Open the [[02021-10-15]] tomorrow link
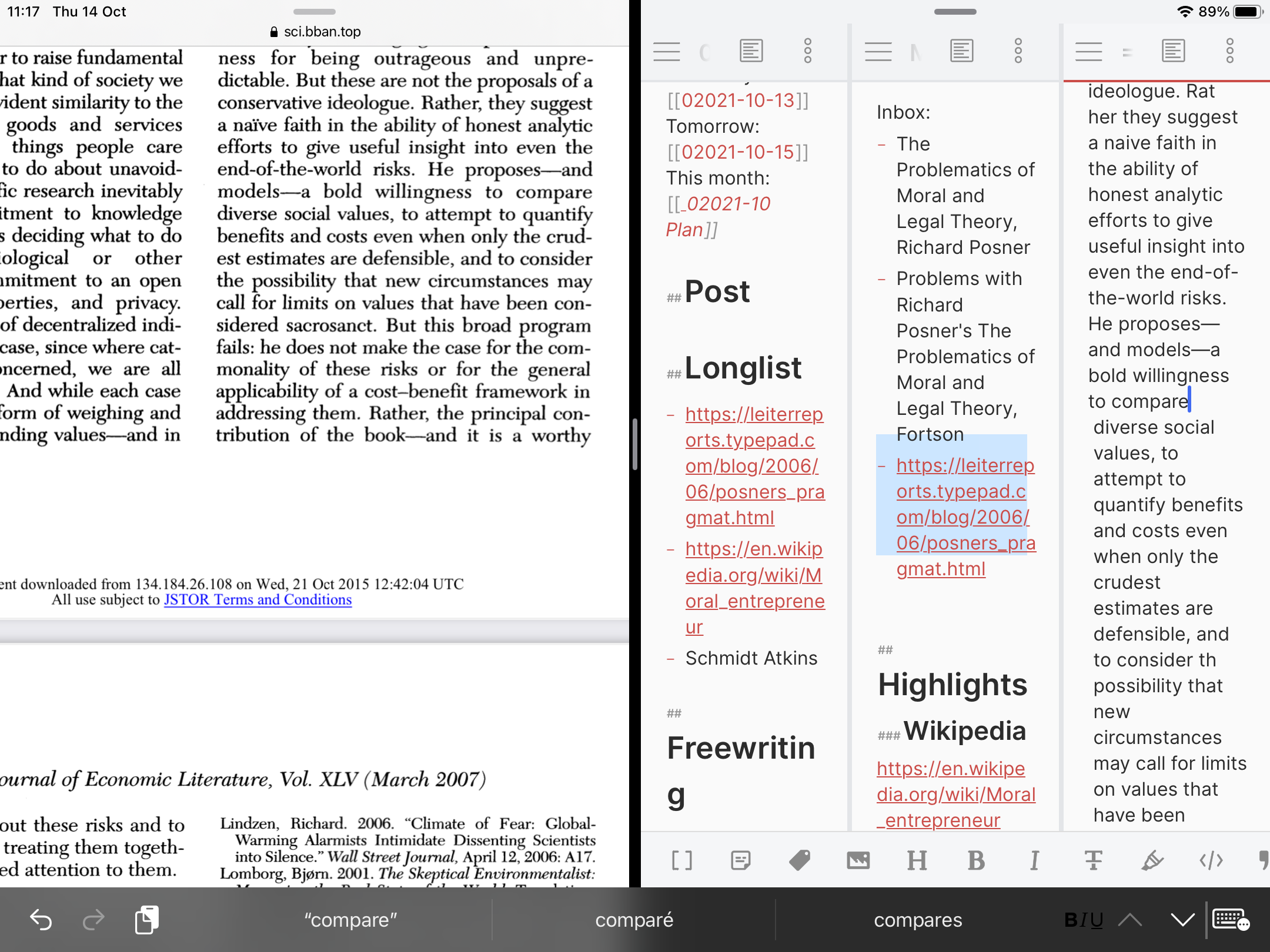The image size is (1270, 952). click(738, 152)
